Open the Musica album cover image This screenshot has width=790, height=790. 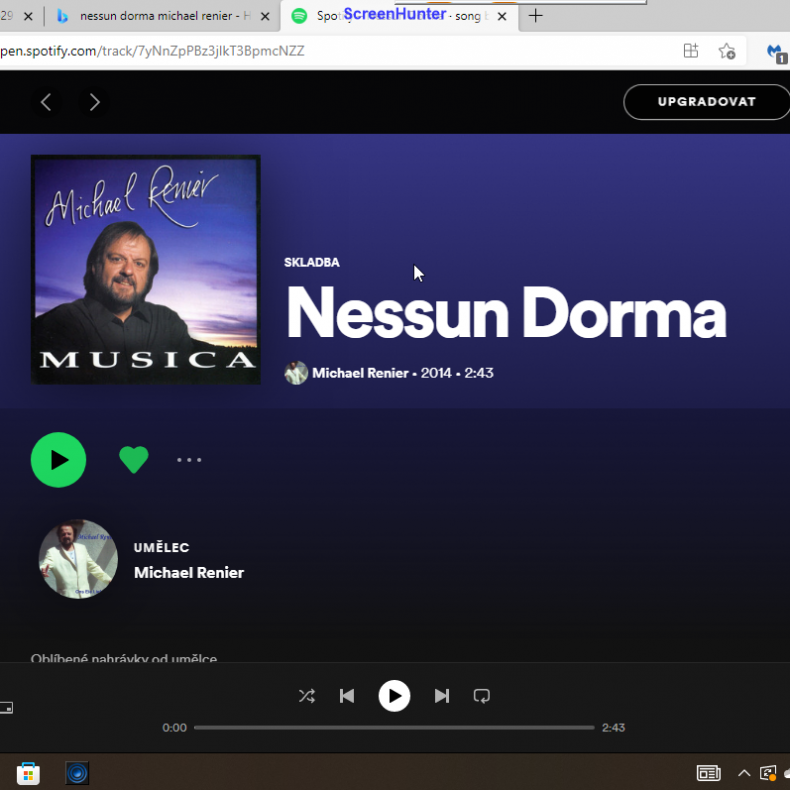point(146,270)
